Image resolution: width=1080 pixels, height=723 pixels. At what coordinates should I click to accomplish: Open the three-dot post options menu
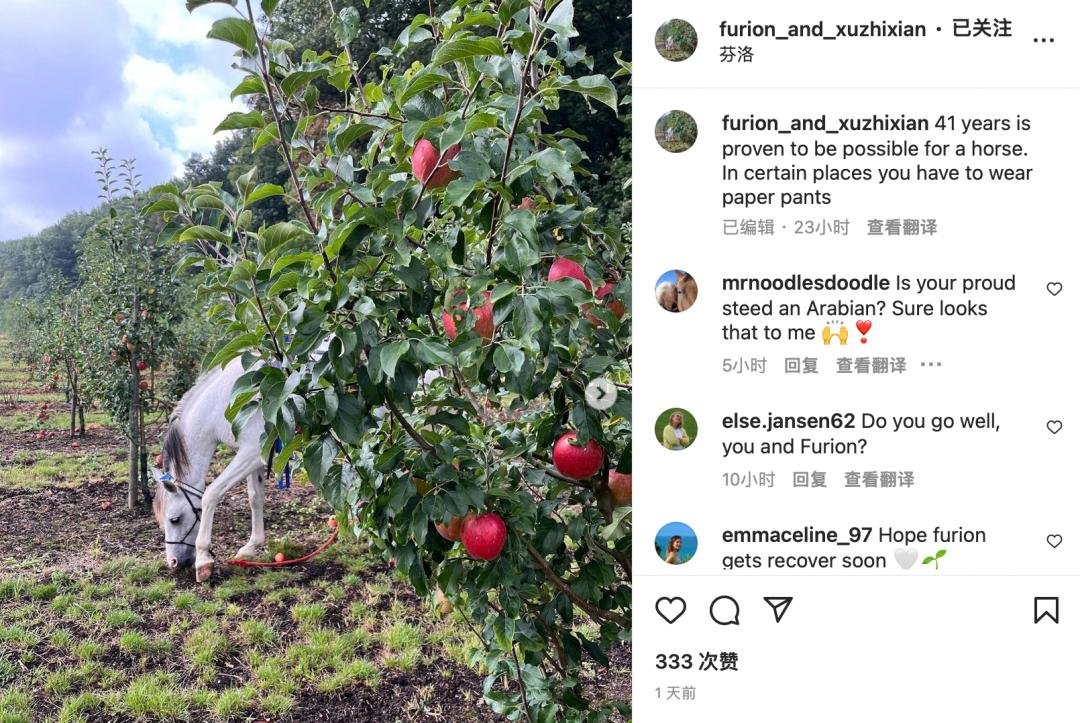tap(1043, 41)
